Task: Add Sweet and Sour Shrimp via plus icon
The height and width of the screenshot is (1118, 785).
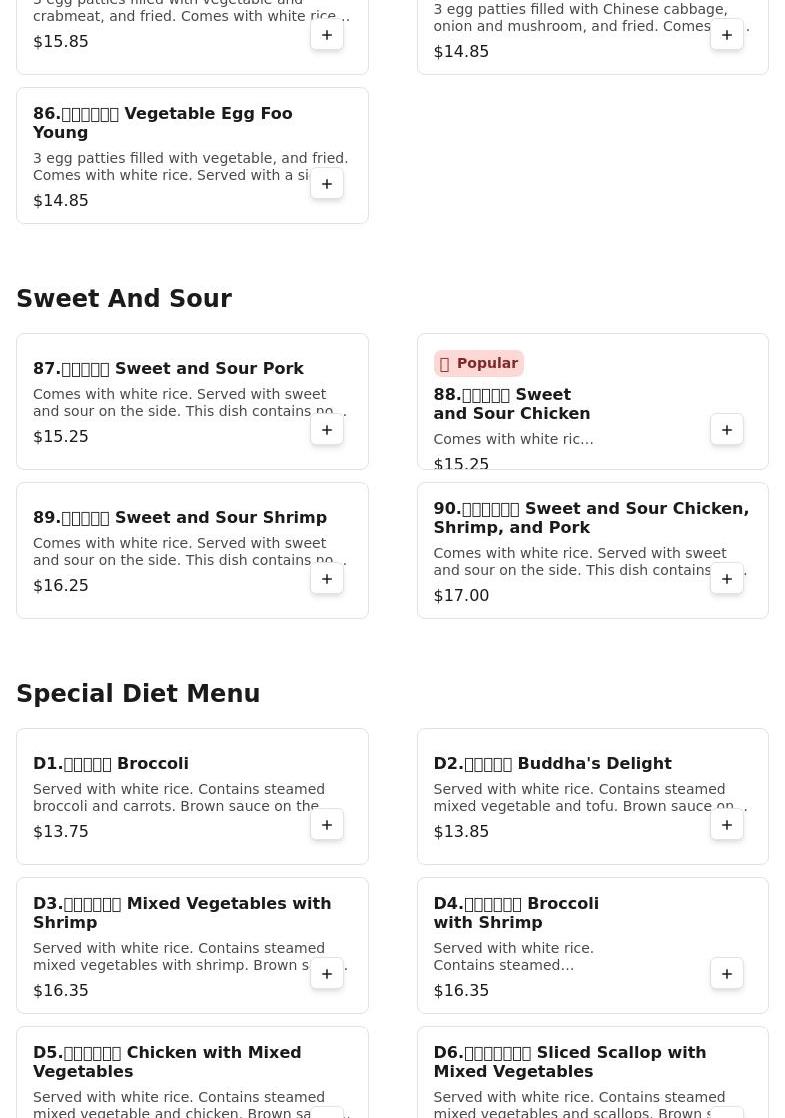Action: [327, 579]
